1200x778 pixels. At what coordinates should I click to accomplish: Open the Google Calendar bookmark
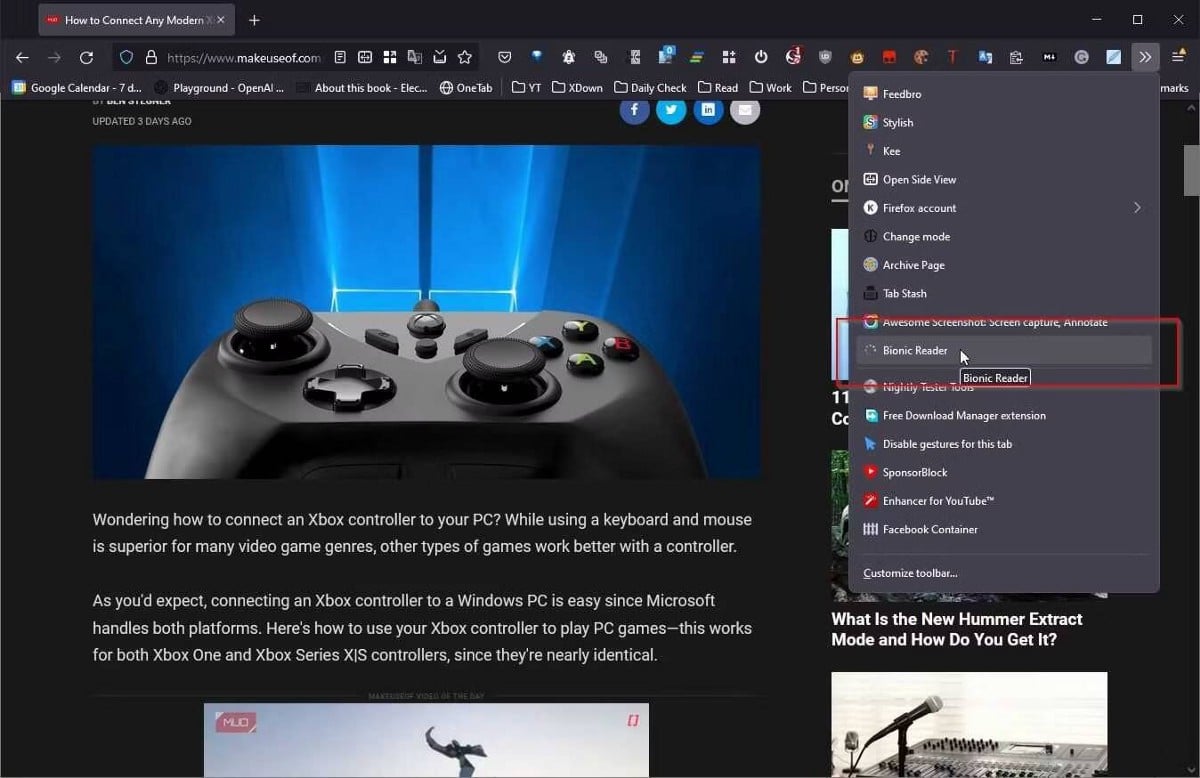75,88
